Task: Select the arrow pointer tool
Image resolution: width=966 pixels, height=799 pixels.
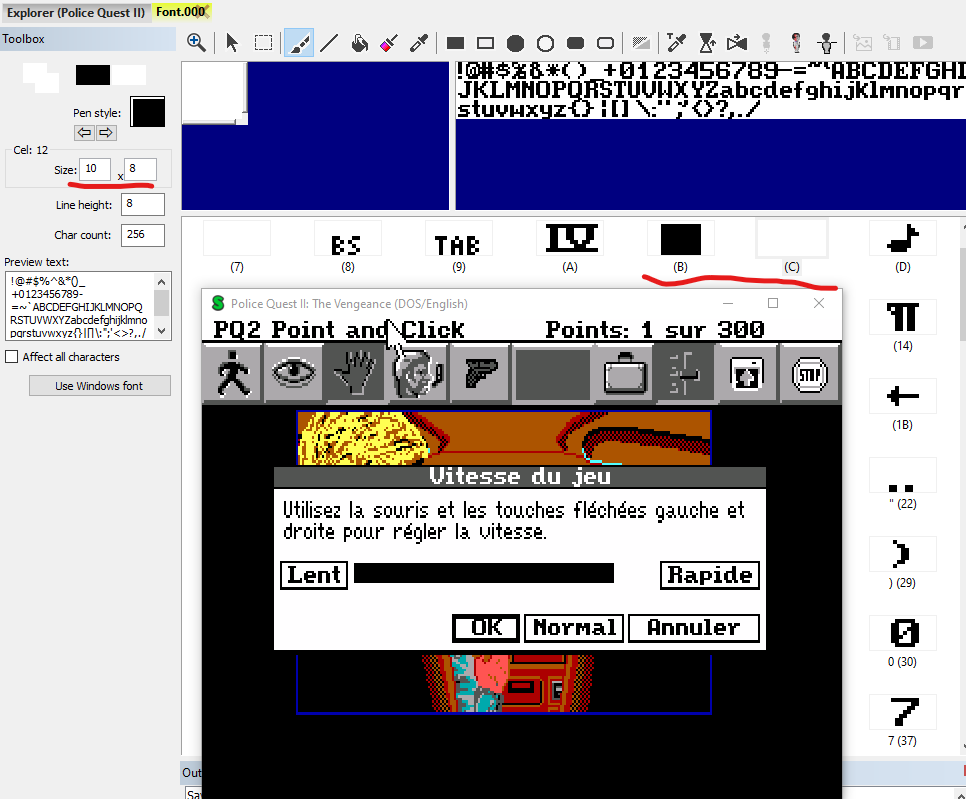Action: point(232,43)
